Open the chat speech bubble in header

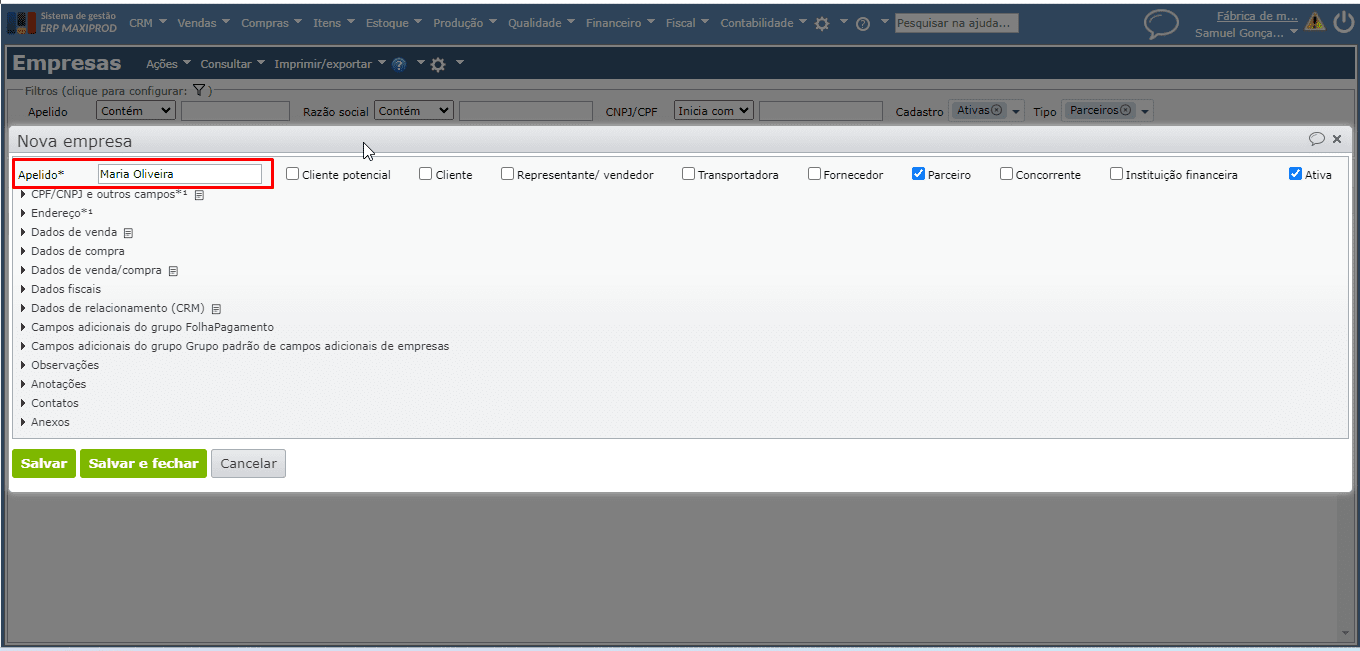(x=1161, y=24)
